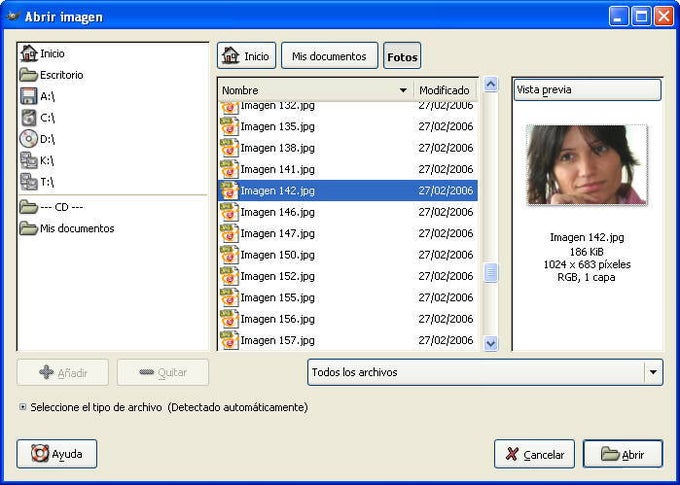
Task: Click the file list scrollbar handle
Action: click(x=490, y=272)
